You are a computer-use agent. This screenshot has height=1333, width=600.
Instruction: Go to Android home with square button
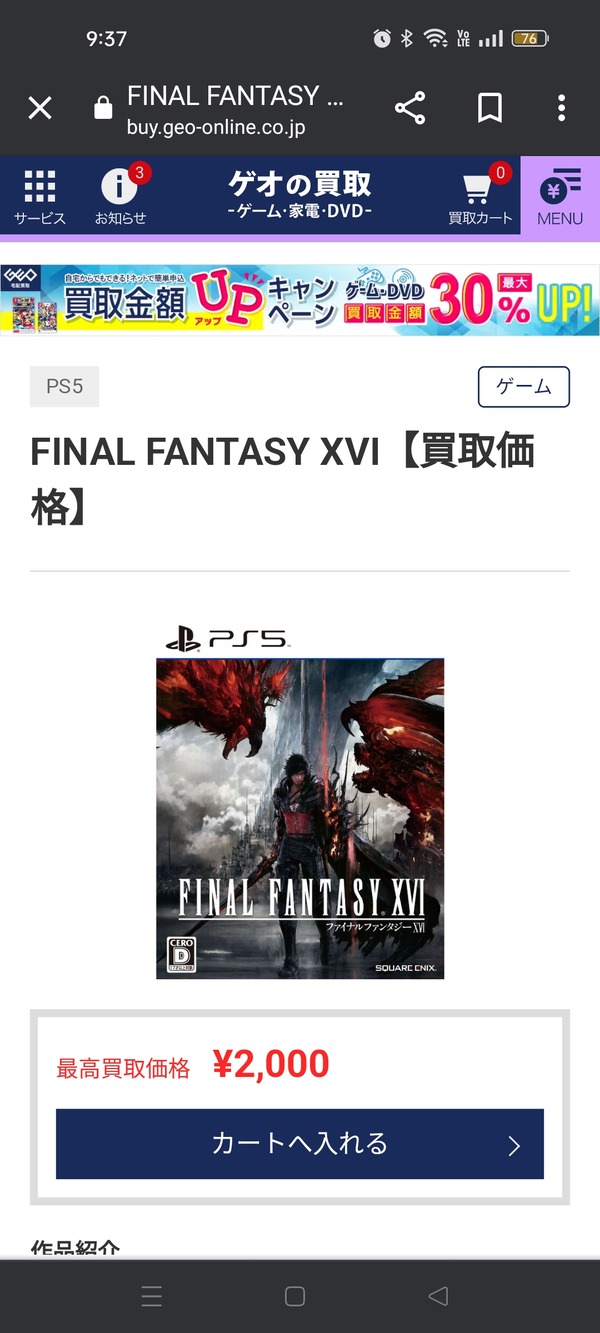[295, 1297]
